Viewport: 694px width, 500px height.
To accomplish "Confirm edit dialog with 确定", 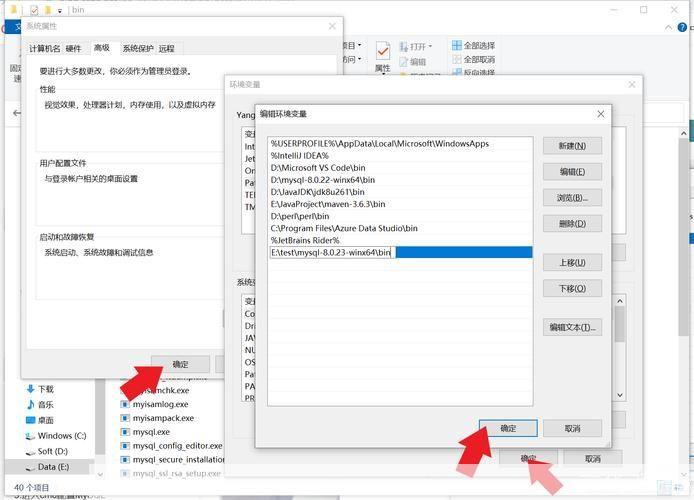I will [x=508, y=428].
